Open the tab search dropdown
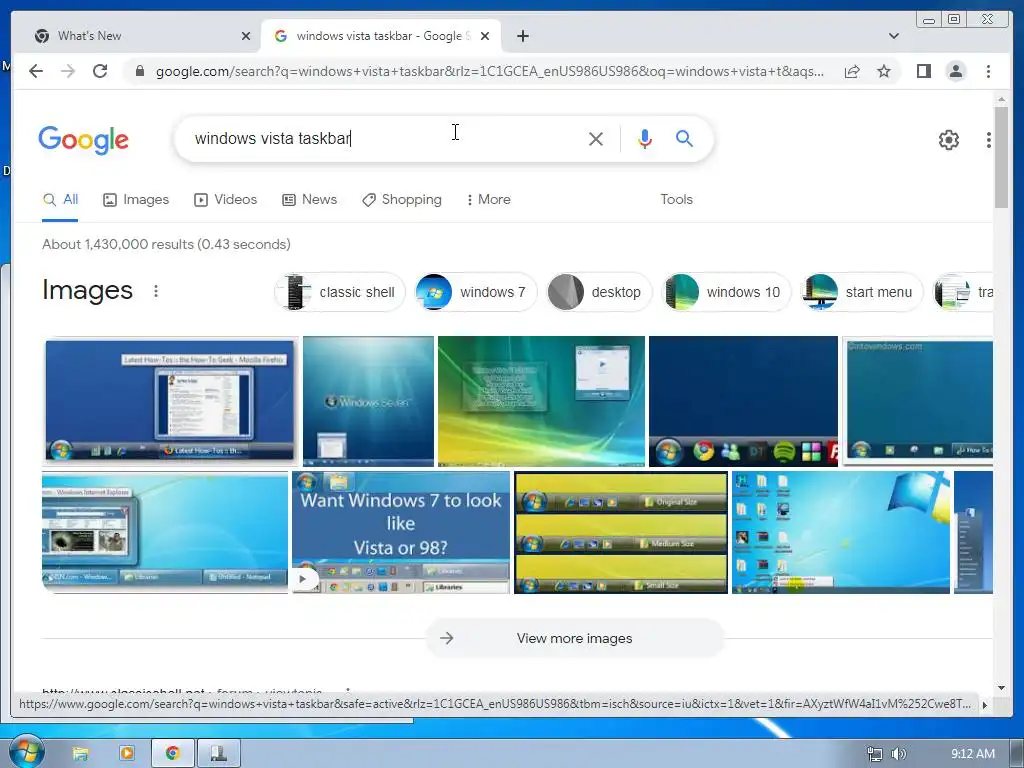Image resolution: width=1024 pixels, height=768 pixels. [x=893, y=36]
